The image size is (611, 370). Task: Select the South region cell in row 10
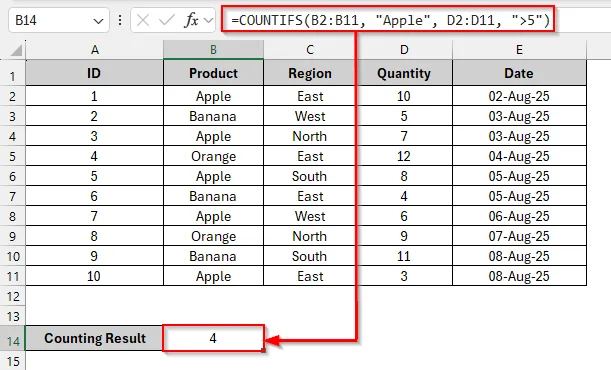click(x=310, y=256)
